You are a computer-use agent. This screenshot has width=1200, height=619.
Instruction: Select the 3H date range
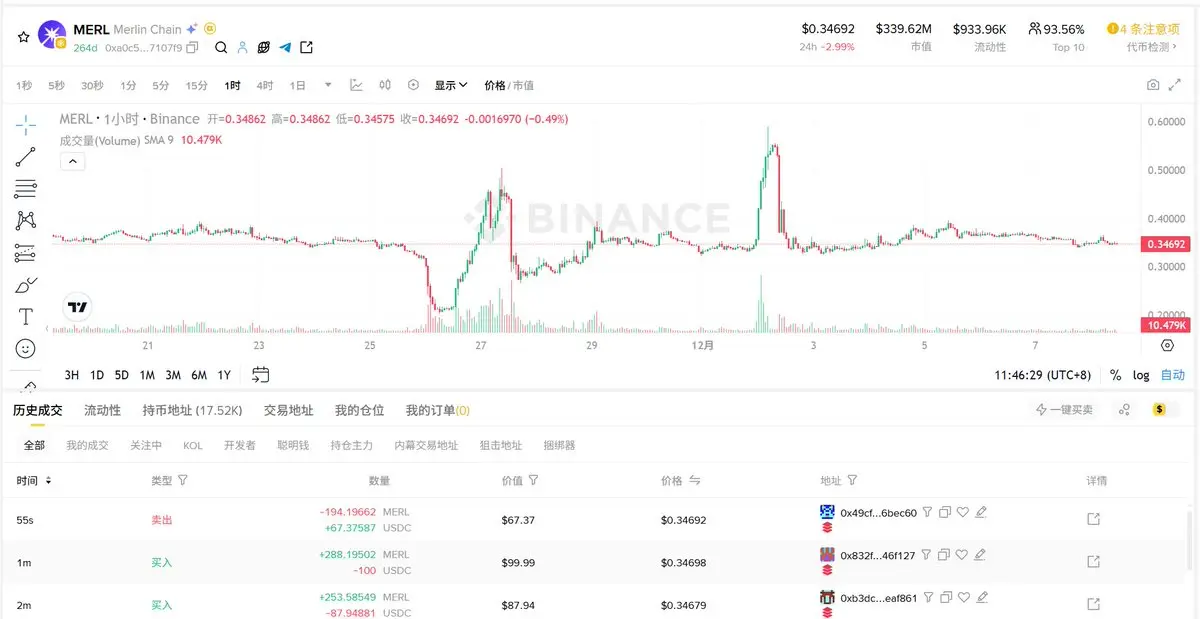pos(72,375)
